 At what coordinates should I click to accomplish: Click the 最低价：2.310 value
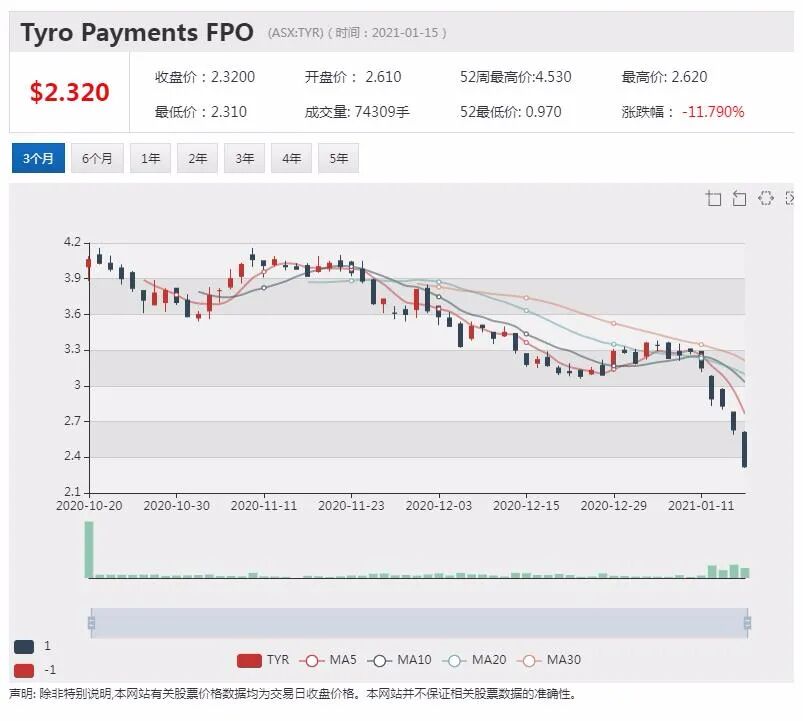(201, 112)
